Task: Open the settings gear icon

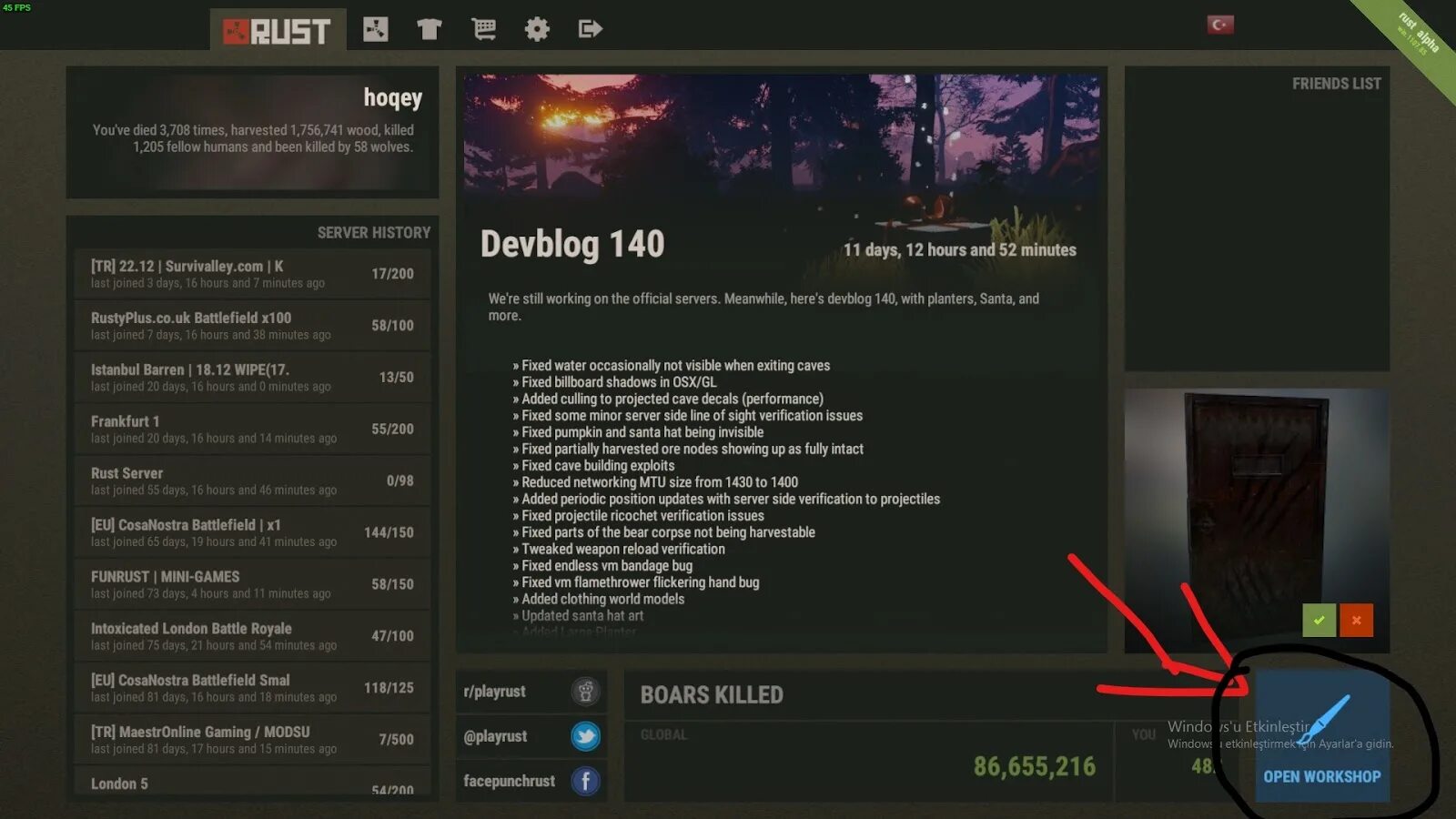Action: [x=537, y=29]
